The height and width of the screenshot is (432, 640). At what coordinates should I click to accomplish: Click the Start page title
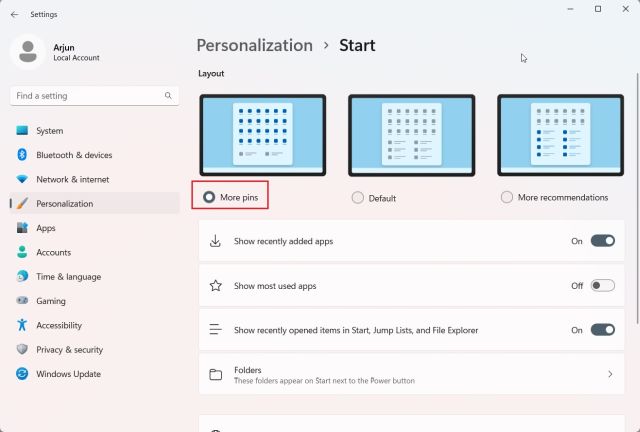pos(357,45)
